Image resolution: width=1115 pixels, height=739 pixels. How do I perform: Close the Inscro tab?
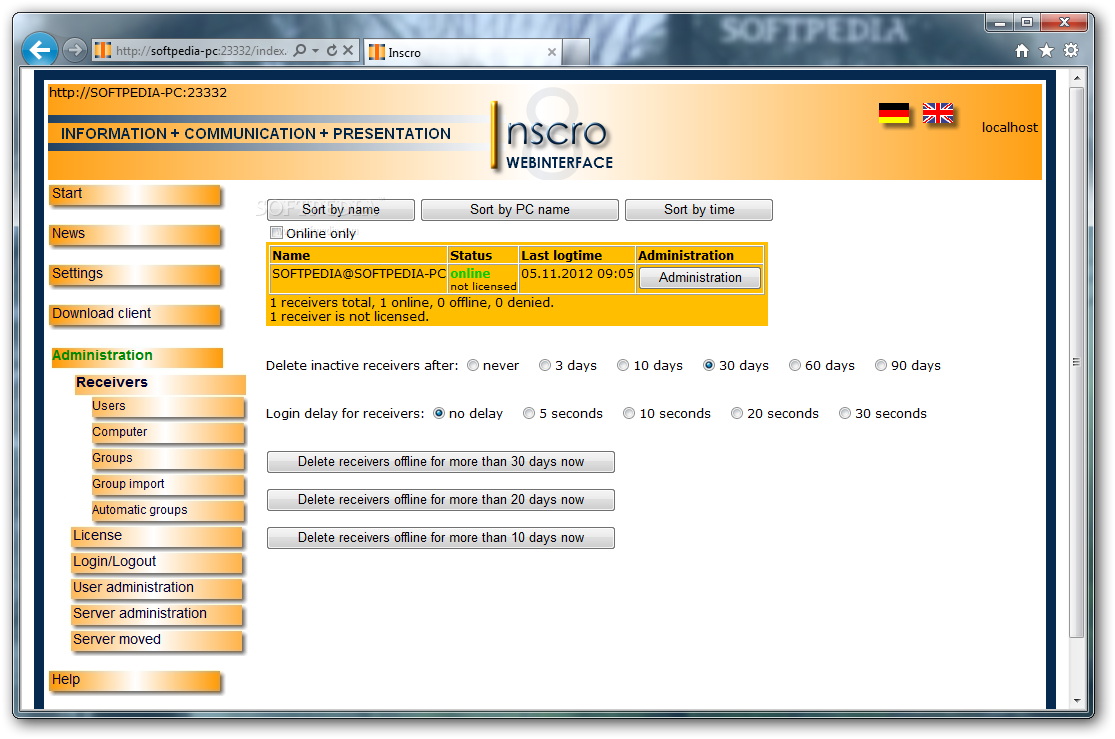pos(552,52)
